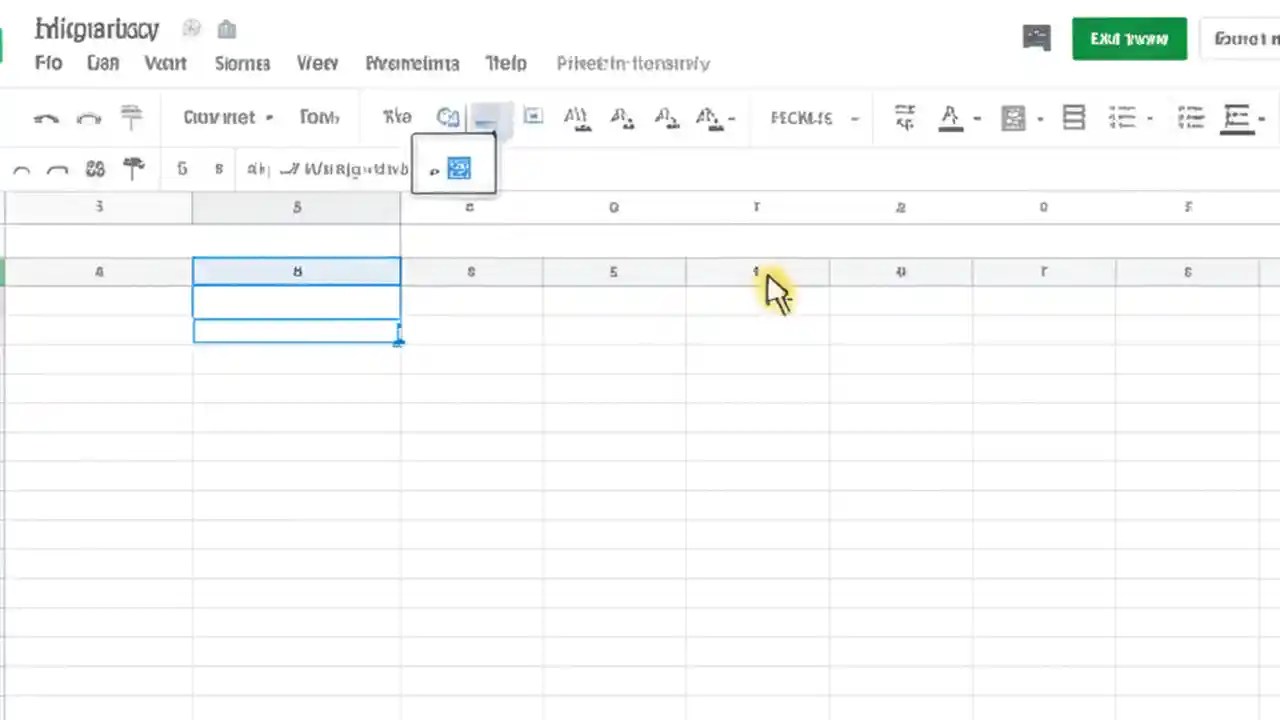Toggle the highlighted alignment option in the popup
This screenshot has width=1280, height=720.
tap(458, 167)
